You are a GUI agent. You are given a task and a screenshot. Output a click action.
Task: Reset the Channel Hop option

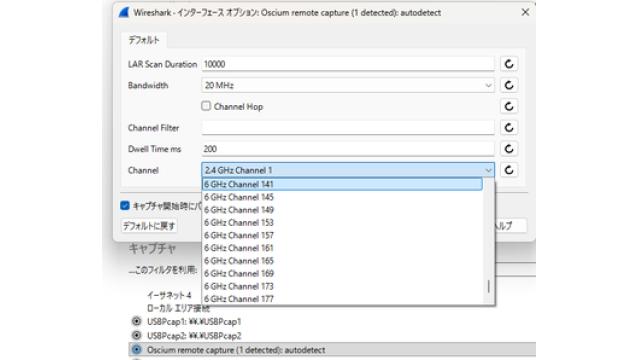tap(509, 107)
